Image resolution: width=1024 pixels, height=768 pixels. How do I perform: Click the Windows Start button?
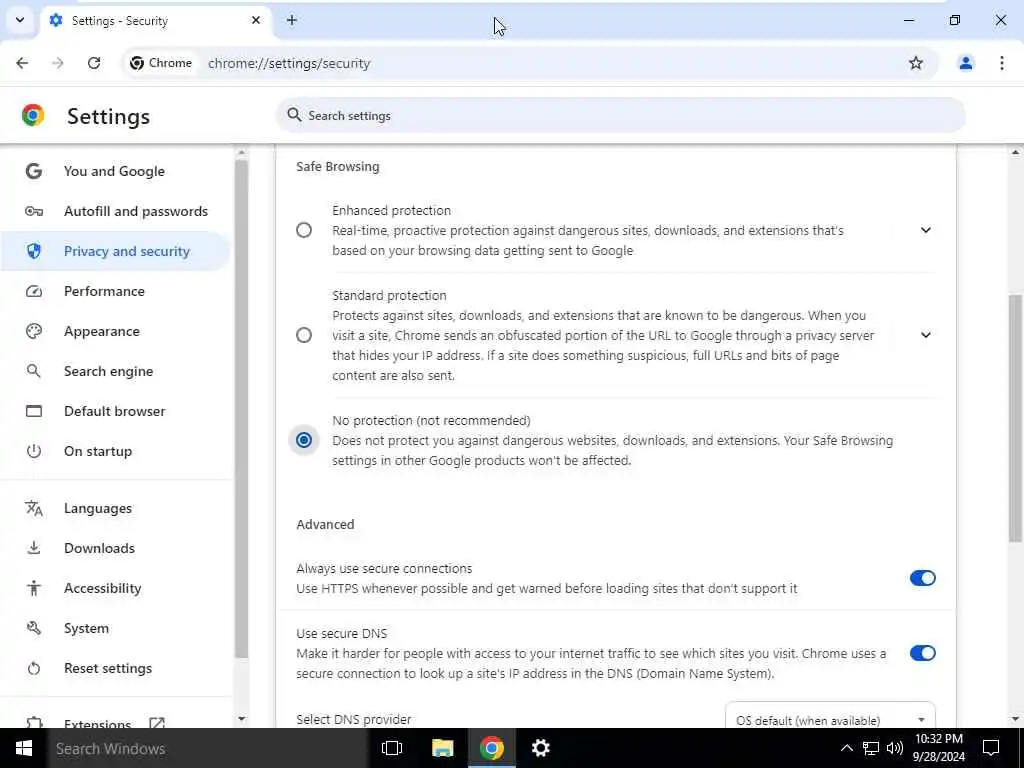click(24, 748)
